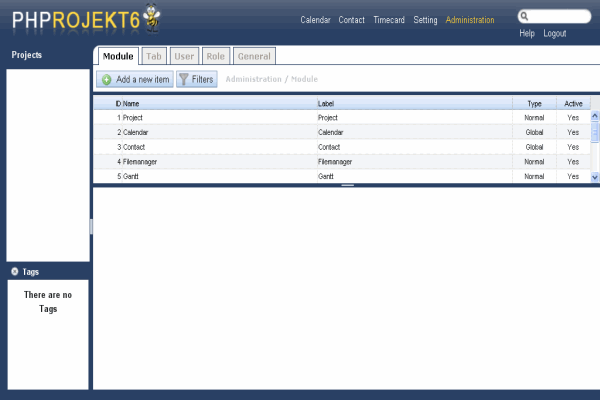Screen dimensions: 600x400
Task: Click the grid scrollbar thumb
Action: click(x=595, y=132)
